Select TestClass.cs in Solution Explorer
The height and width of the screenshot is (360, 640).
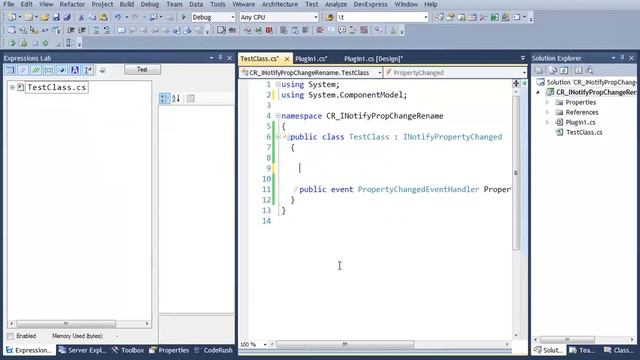click(x=584, y=132)
